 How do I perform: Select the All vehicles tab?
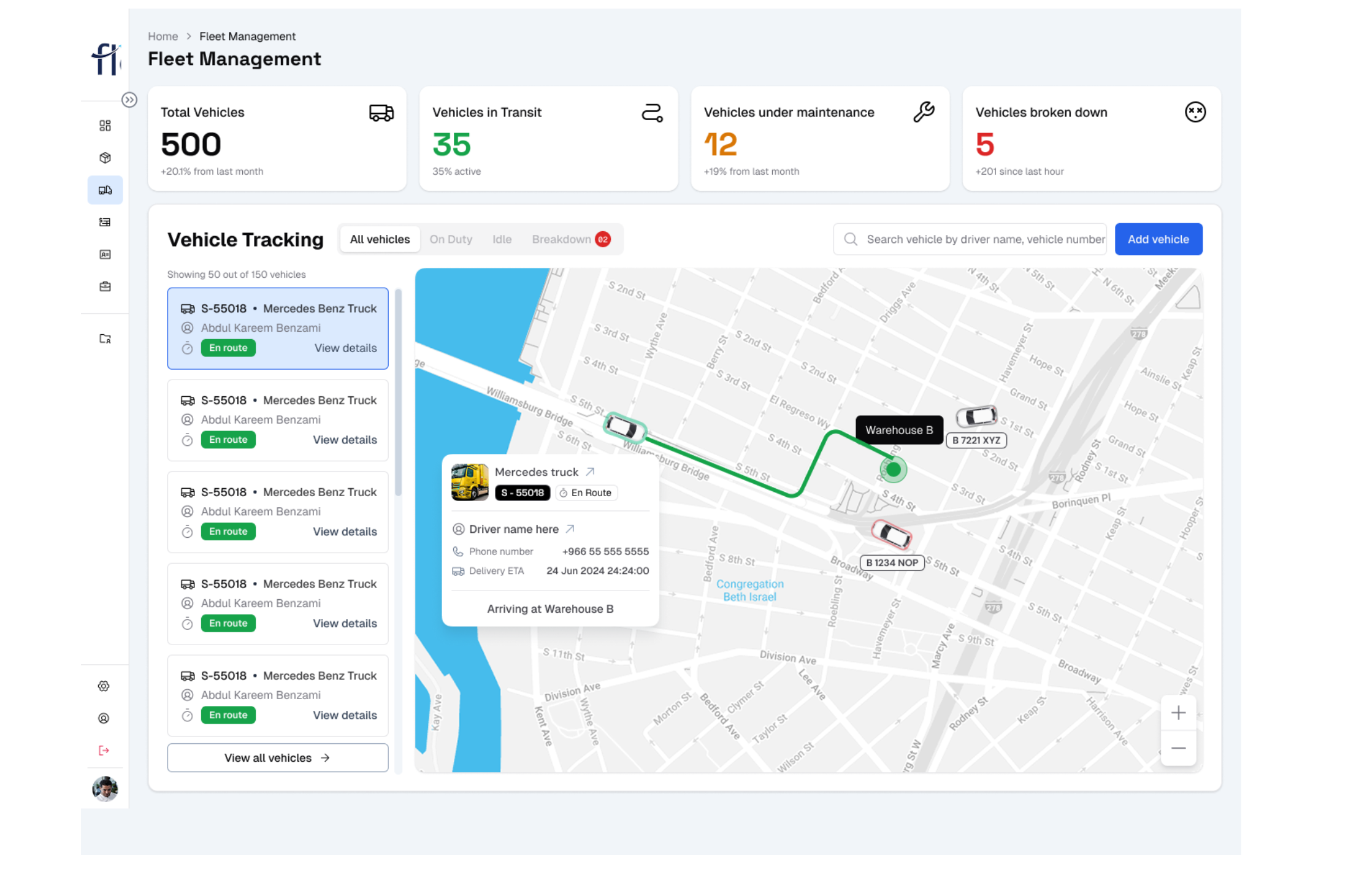tap(380, 239)
